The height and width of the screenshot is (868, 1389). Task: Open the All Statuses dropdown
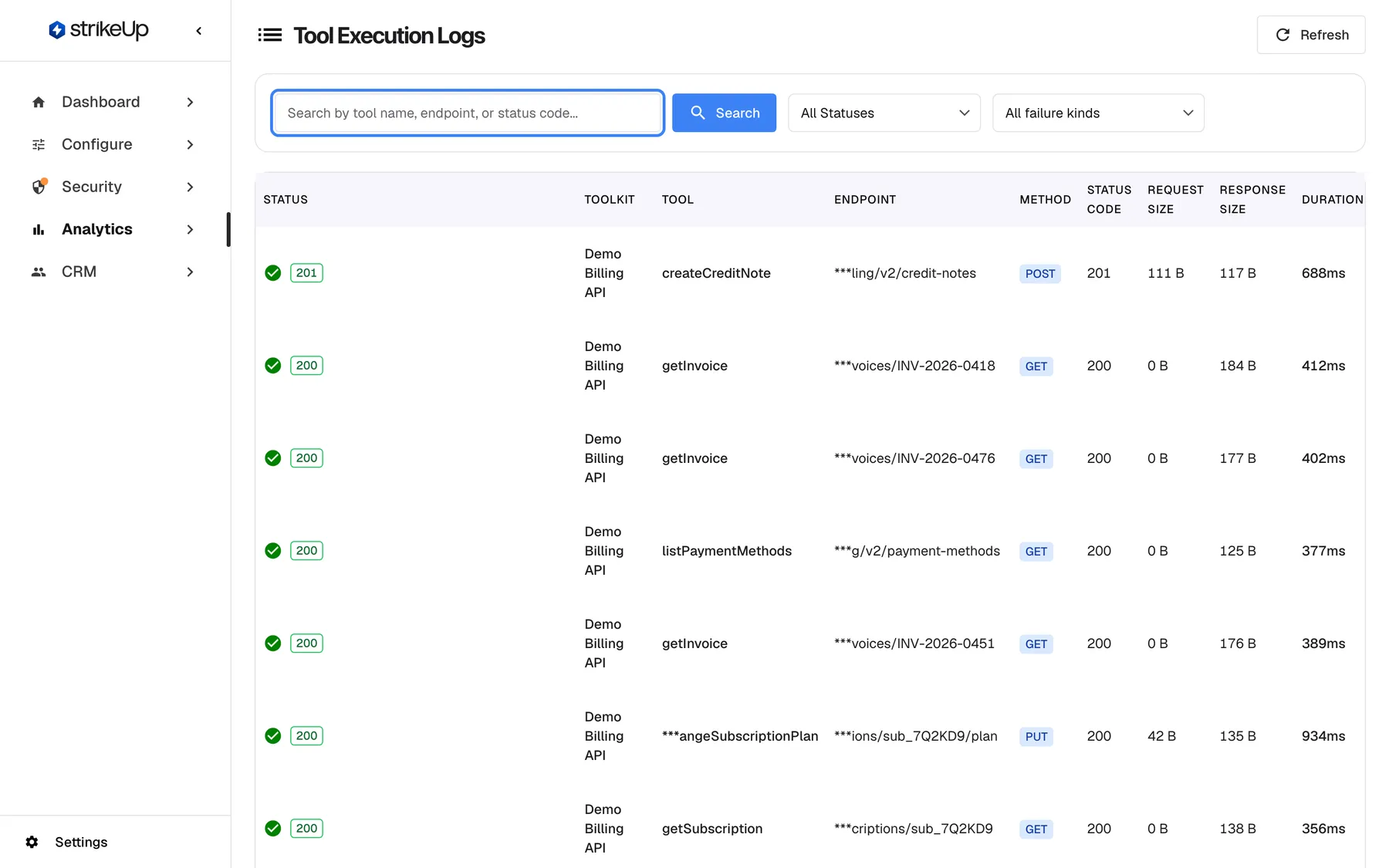(884, 113)
